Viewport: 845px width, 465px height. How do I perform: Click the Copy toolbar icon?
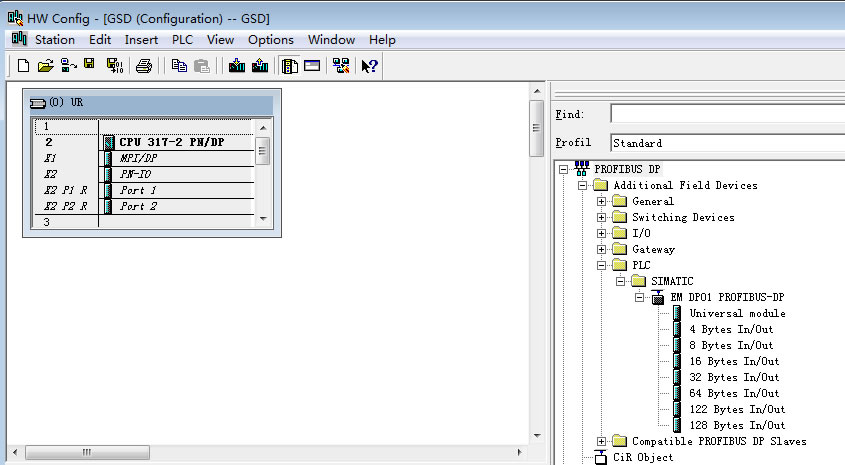tap(179, 66)
